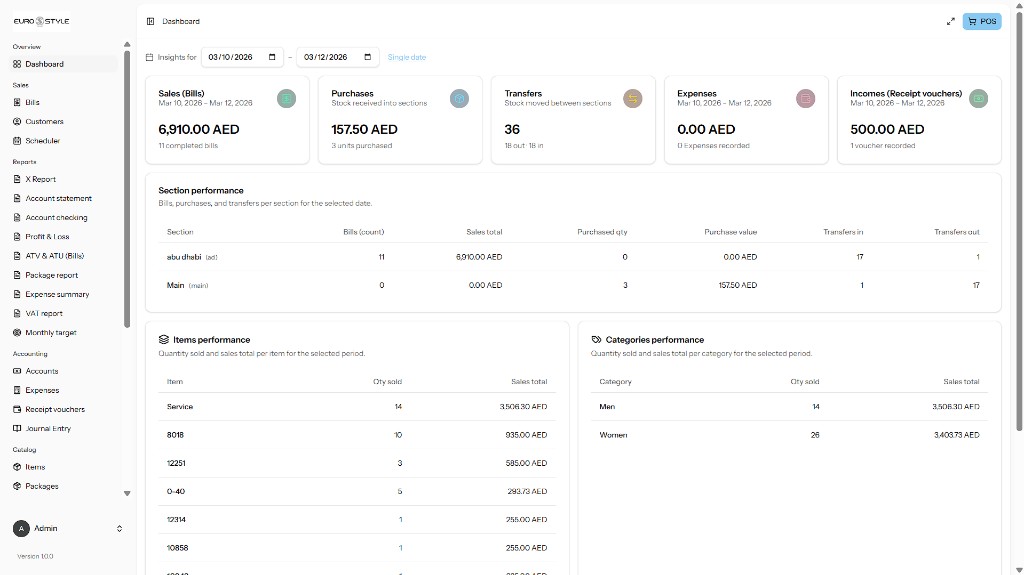Click the Items performance layers icon
The image size is (1024, 575).
tap(164, 340)
